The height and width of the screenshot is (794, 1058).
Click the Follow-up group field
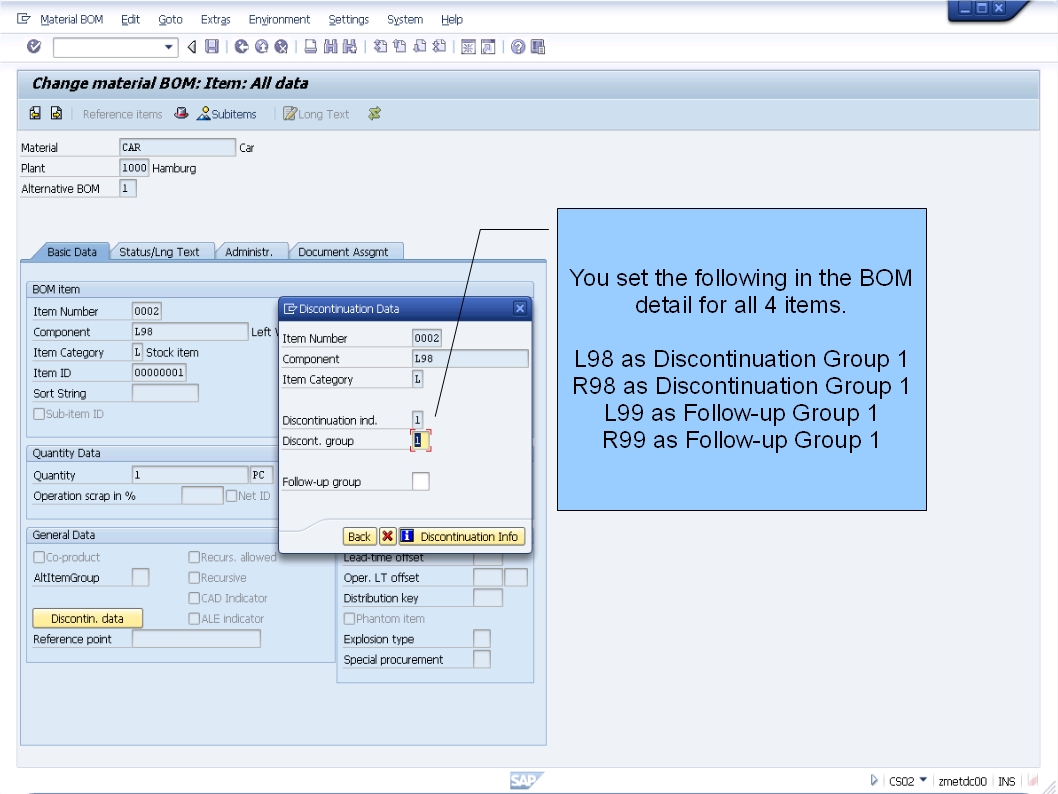[x=420, y=482]
